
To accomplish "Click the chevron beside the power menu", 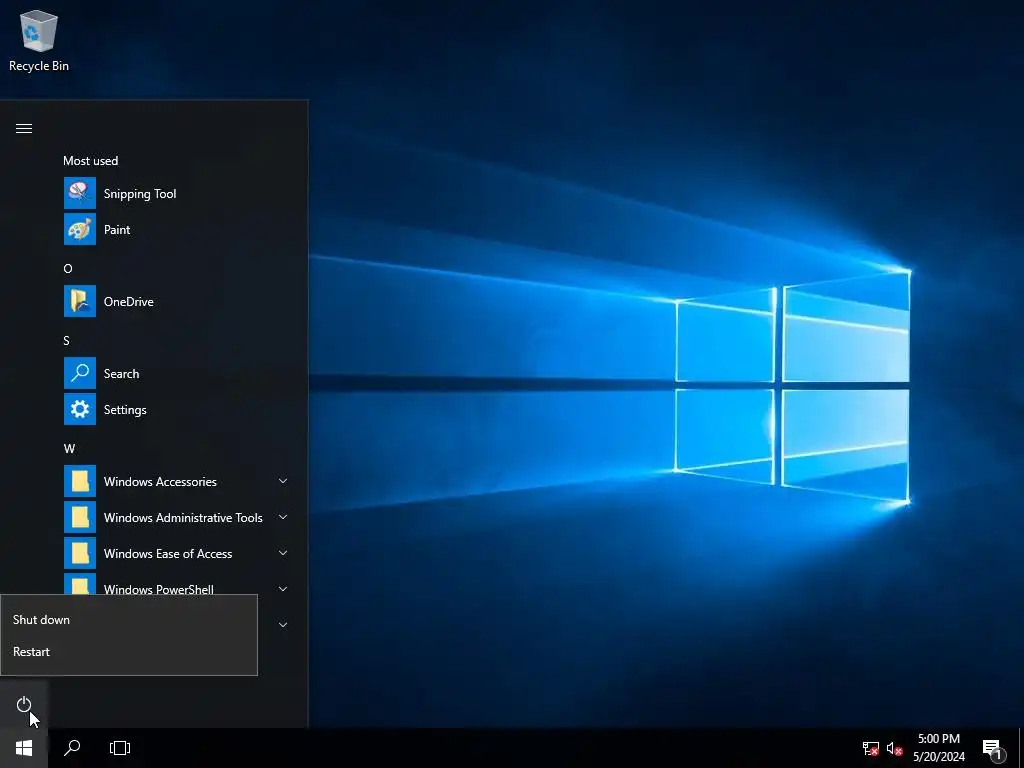I will (283, 625).
